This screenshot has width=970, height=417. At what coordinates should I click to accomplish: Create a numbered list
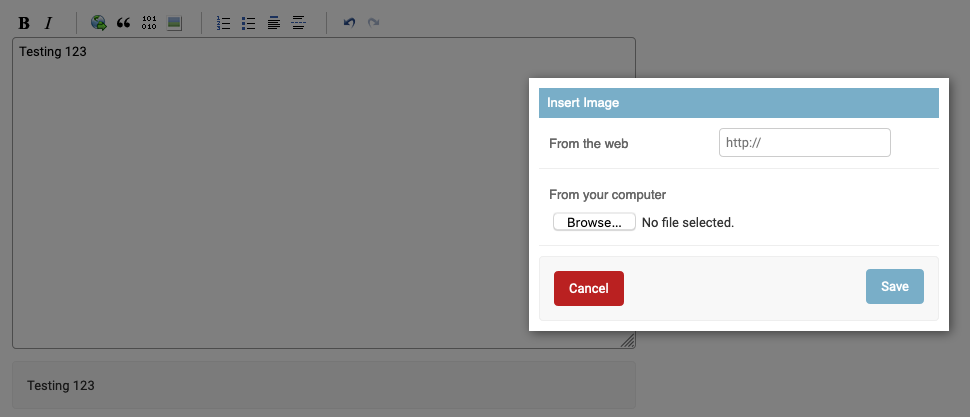click(x=223, y=24)
